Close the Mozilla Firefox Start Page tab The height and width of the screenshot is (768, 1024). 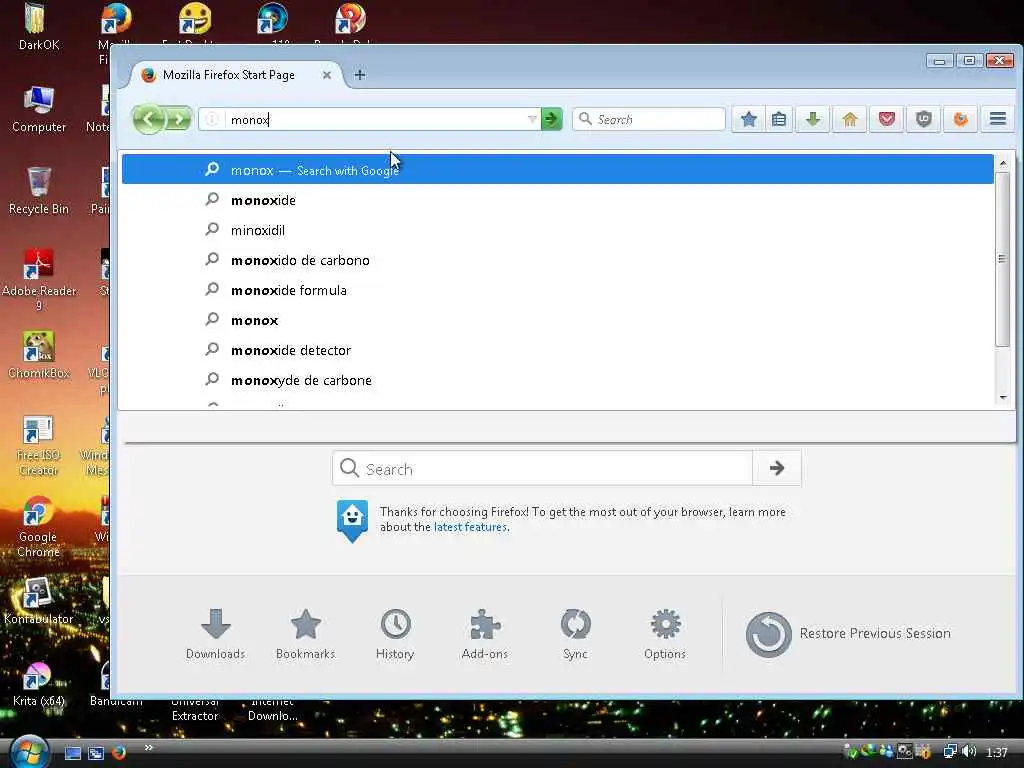[327, 75]
